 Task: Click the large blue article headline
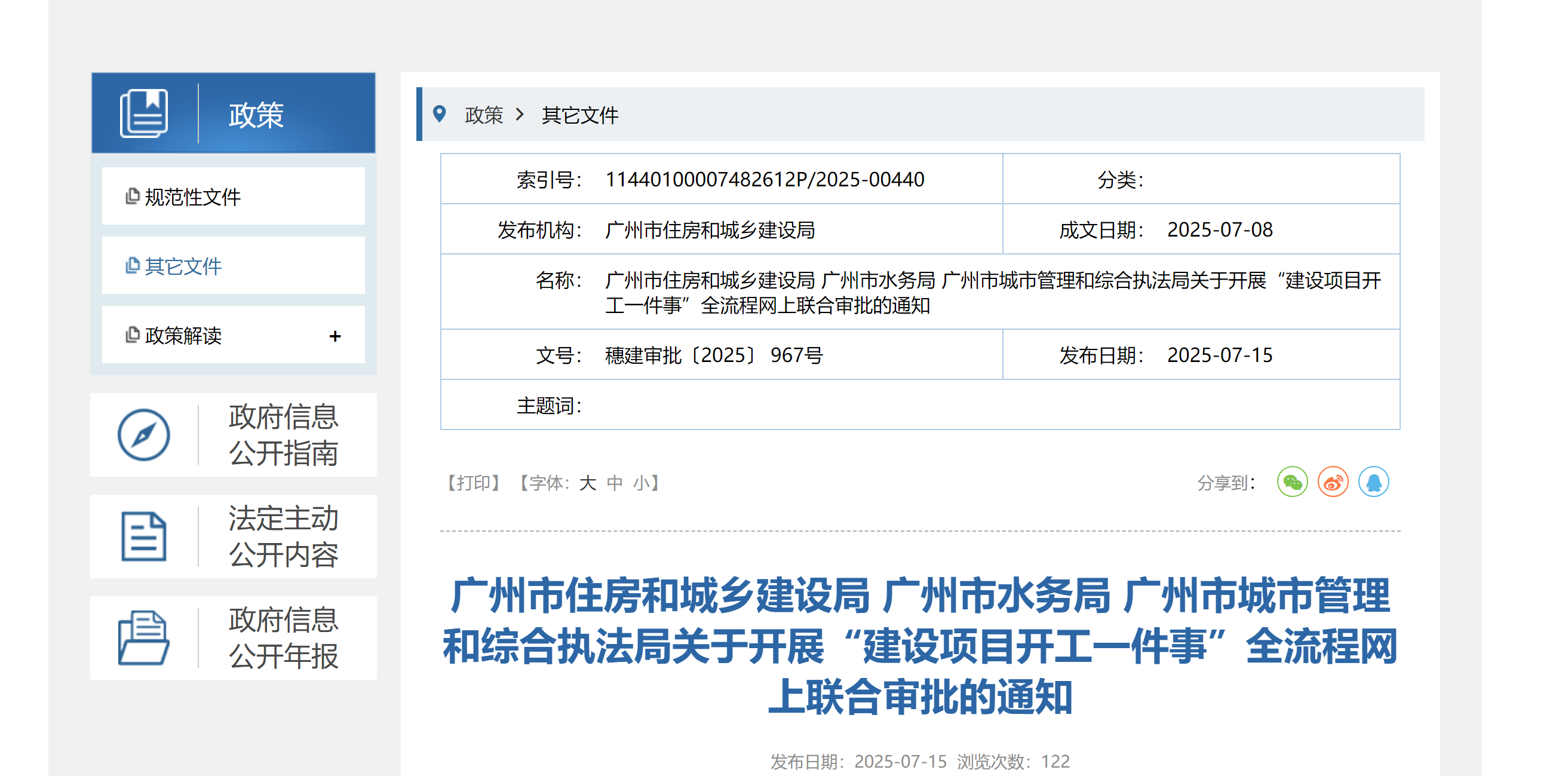[920, 645]
